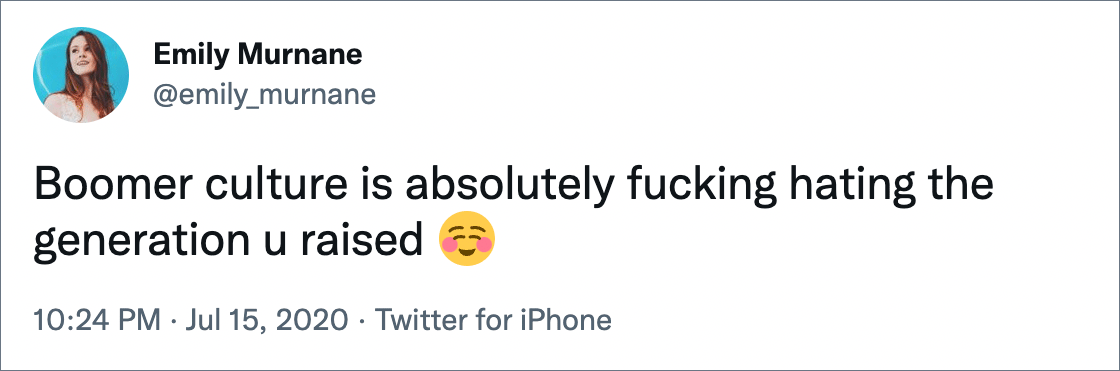Open the 10:24 PM timestamp link

(97, 320)
